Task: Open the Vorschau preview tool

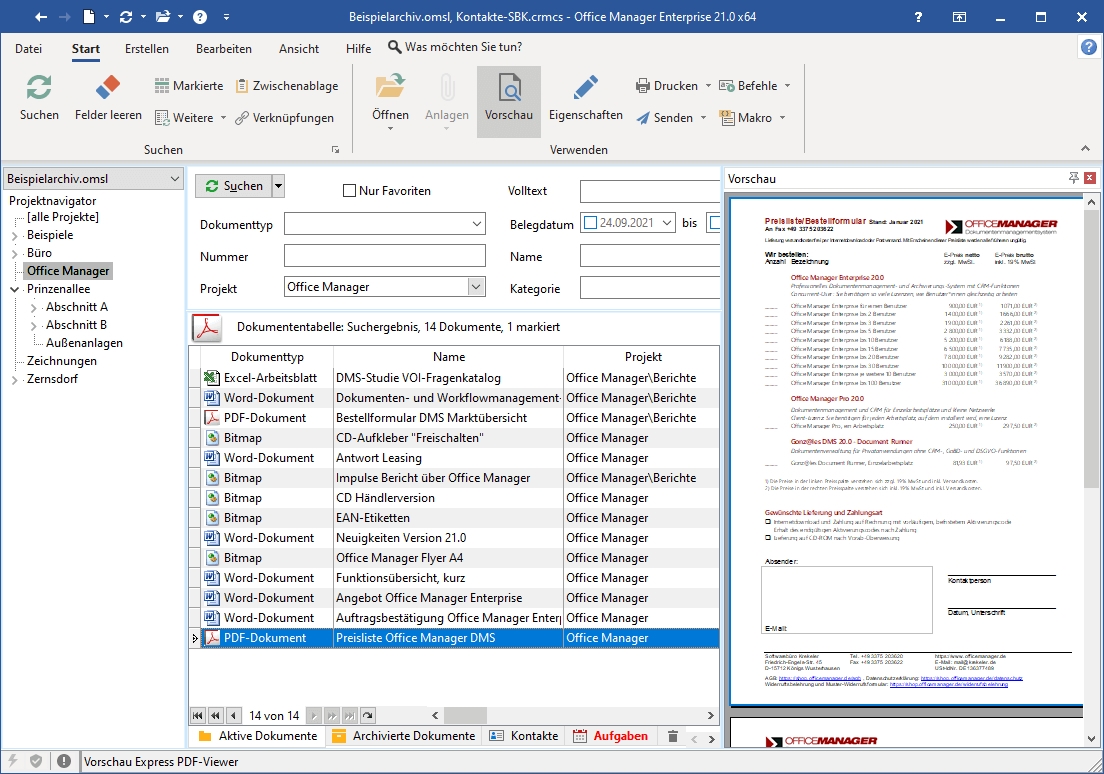Action: click(x=508, y=90)
